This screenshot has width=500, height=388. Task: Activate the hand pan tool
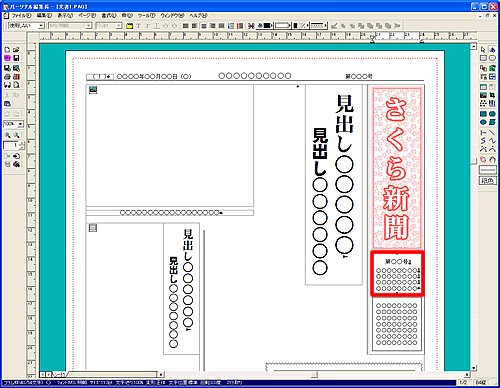492,160
